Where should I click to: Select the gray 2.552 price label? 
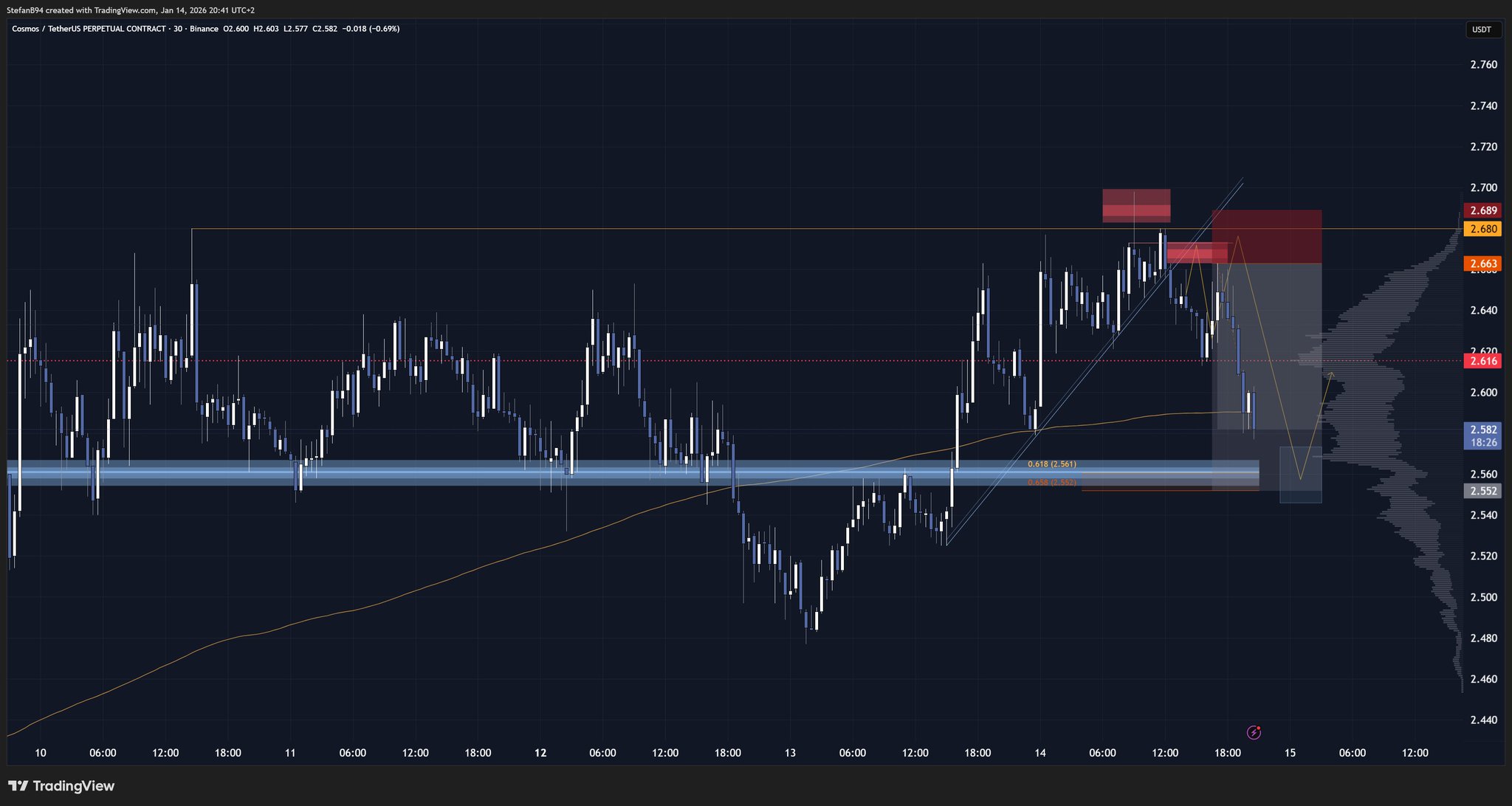pyautogui.click(x=1483, y=491)
